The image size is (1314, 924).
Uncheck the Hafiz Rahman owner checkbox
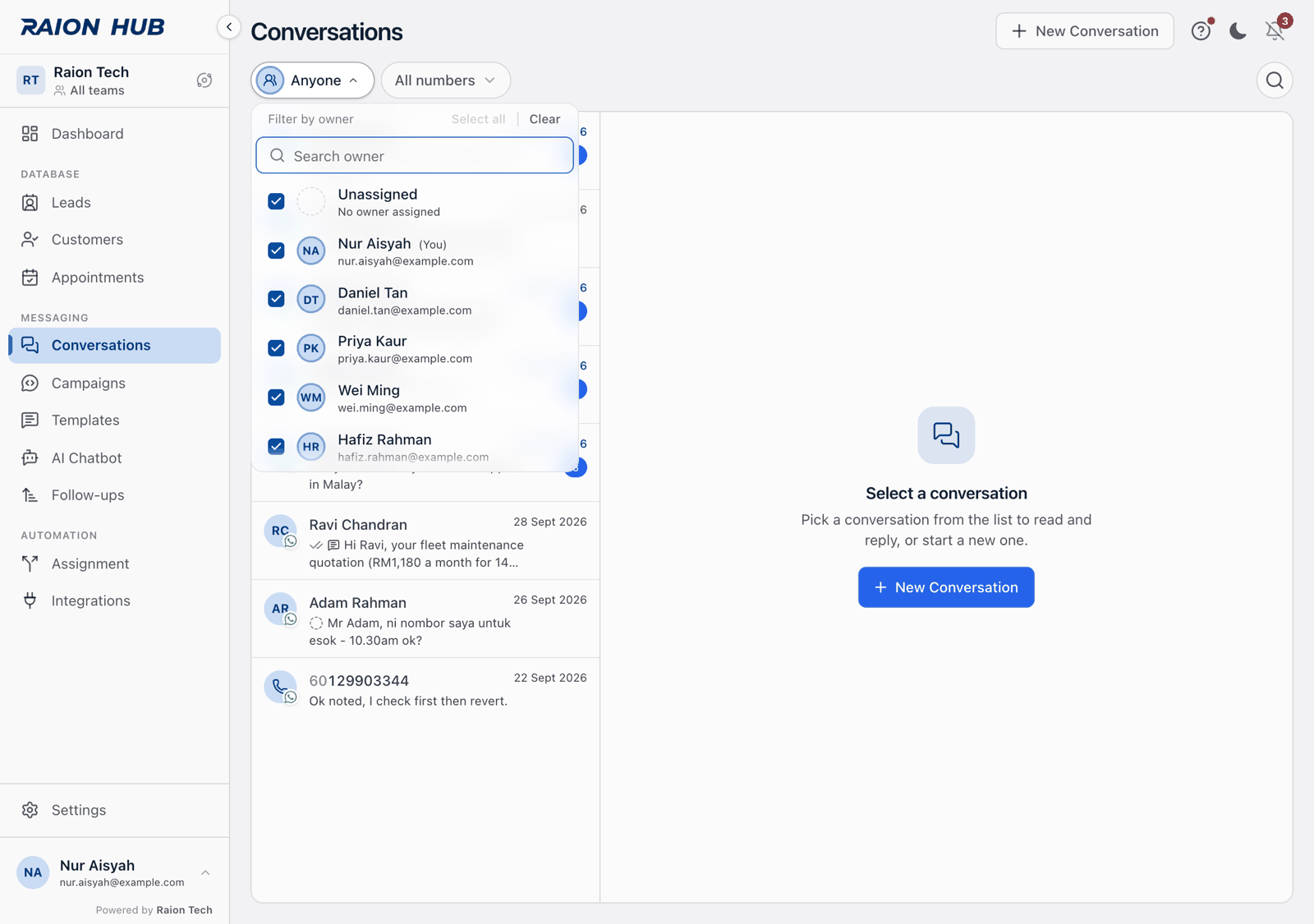[277, 447]
